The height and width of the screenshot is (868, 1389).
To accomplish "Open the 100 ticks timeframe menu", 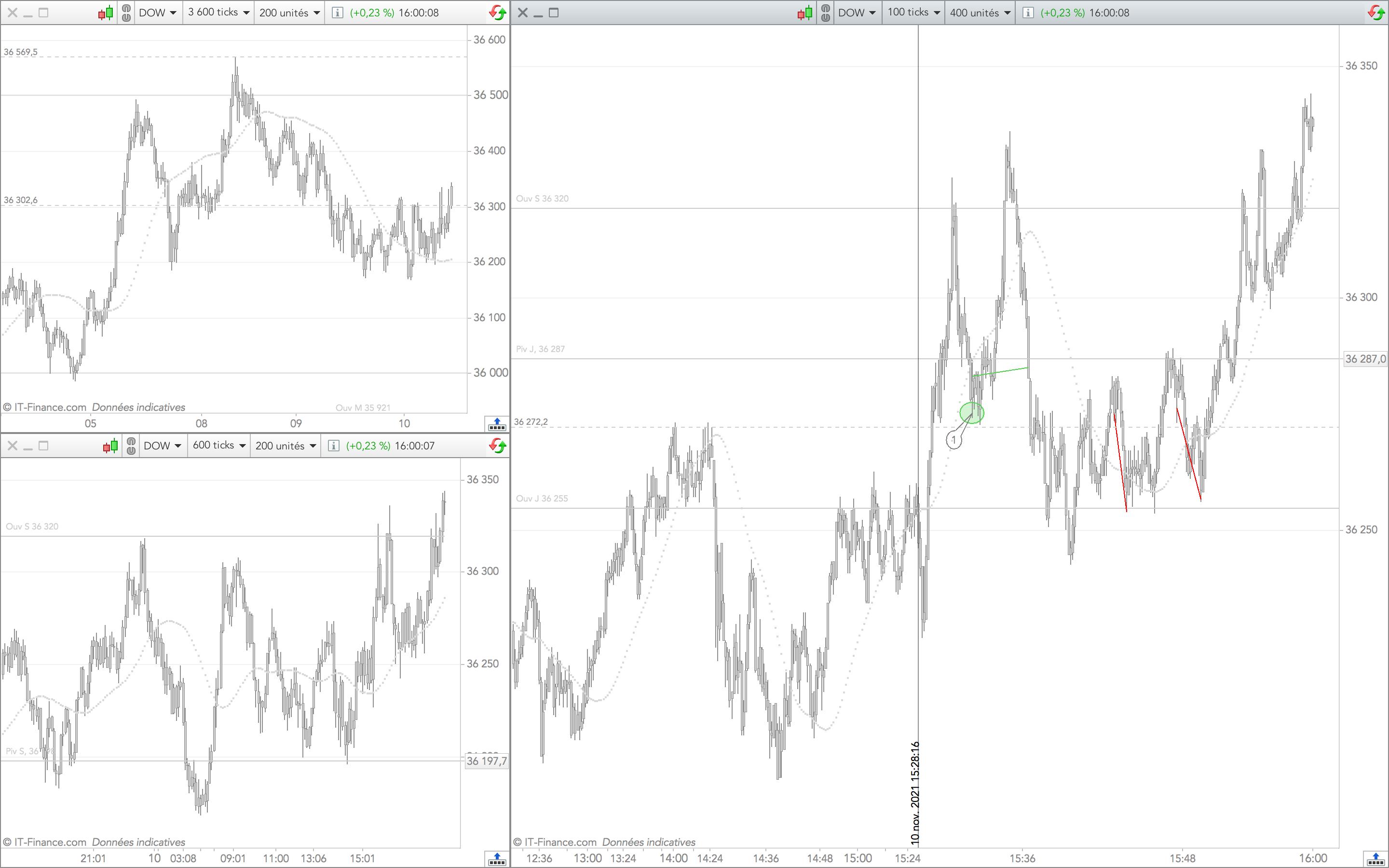I will (914, 13).
